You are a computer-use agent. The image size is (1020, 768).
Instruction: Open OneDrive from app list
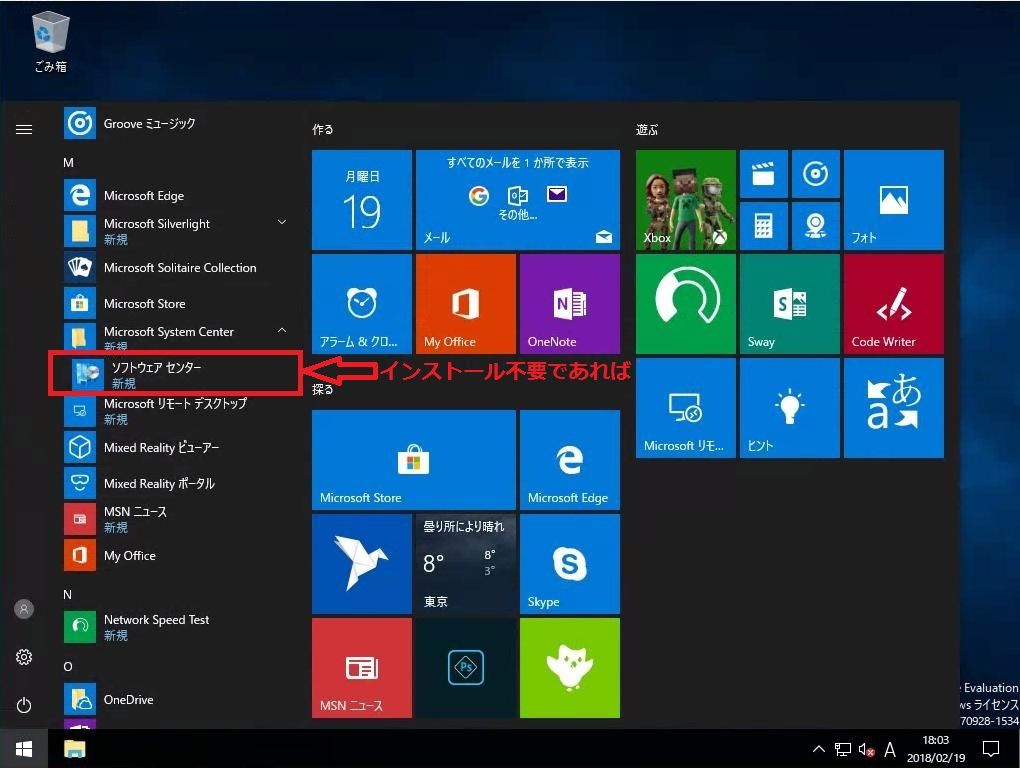(x=176, y=700)
